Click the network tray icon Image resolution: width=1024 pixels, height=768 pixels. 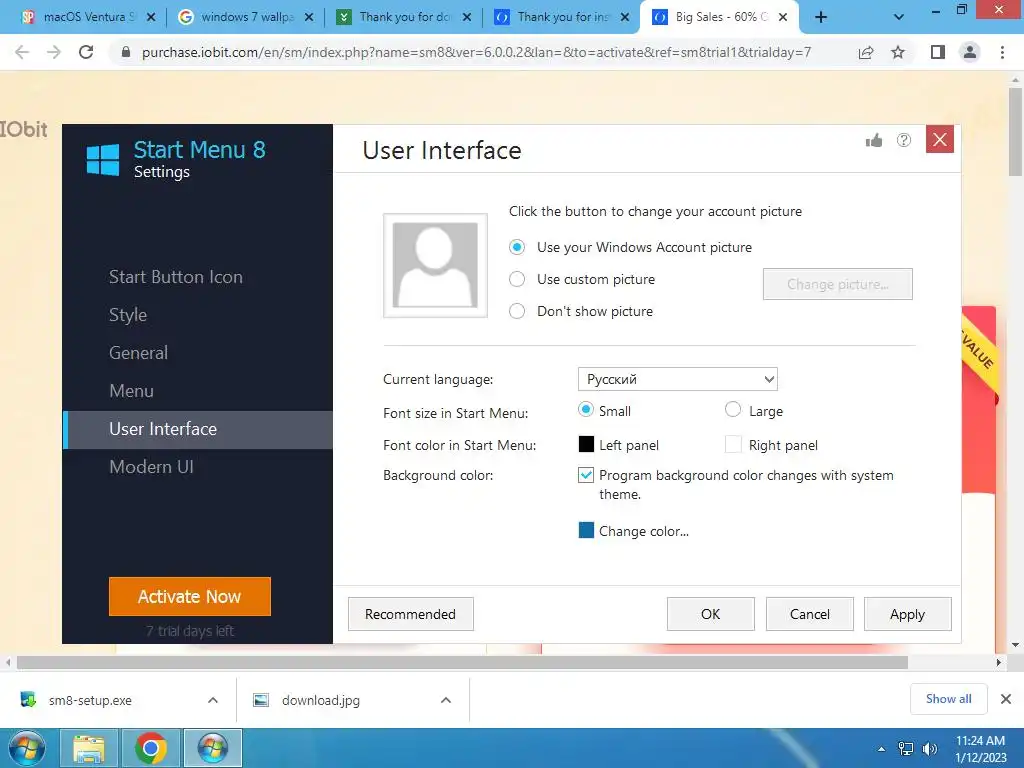pyautogui.click(x=906, y=749)
